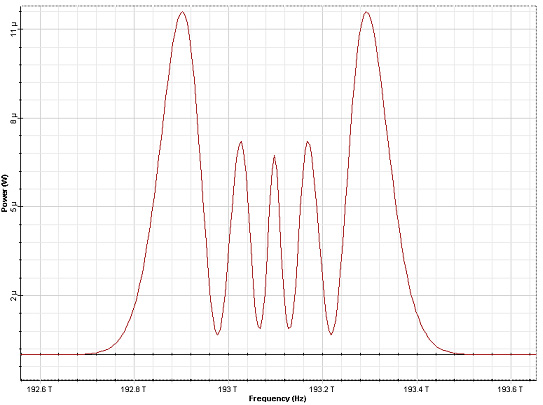The width and height of the screenshot is (543, 405).
Task: Click the 192.6 T frequency axis label
Action: click(41, 389)
